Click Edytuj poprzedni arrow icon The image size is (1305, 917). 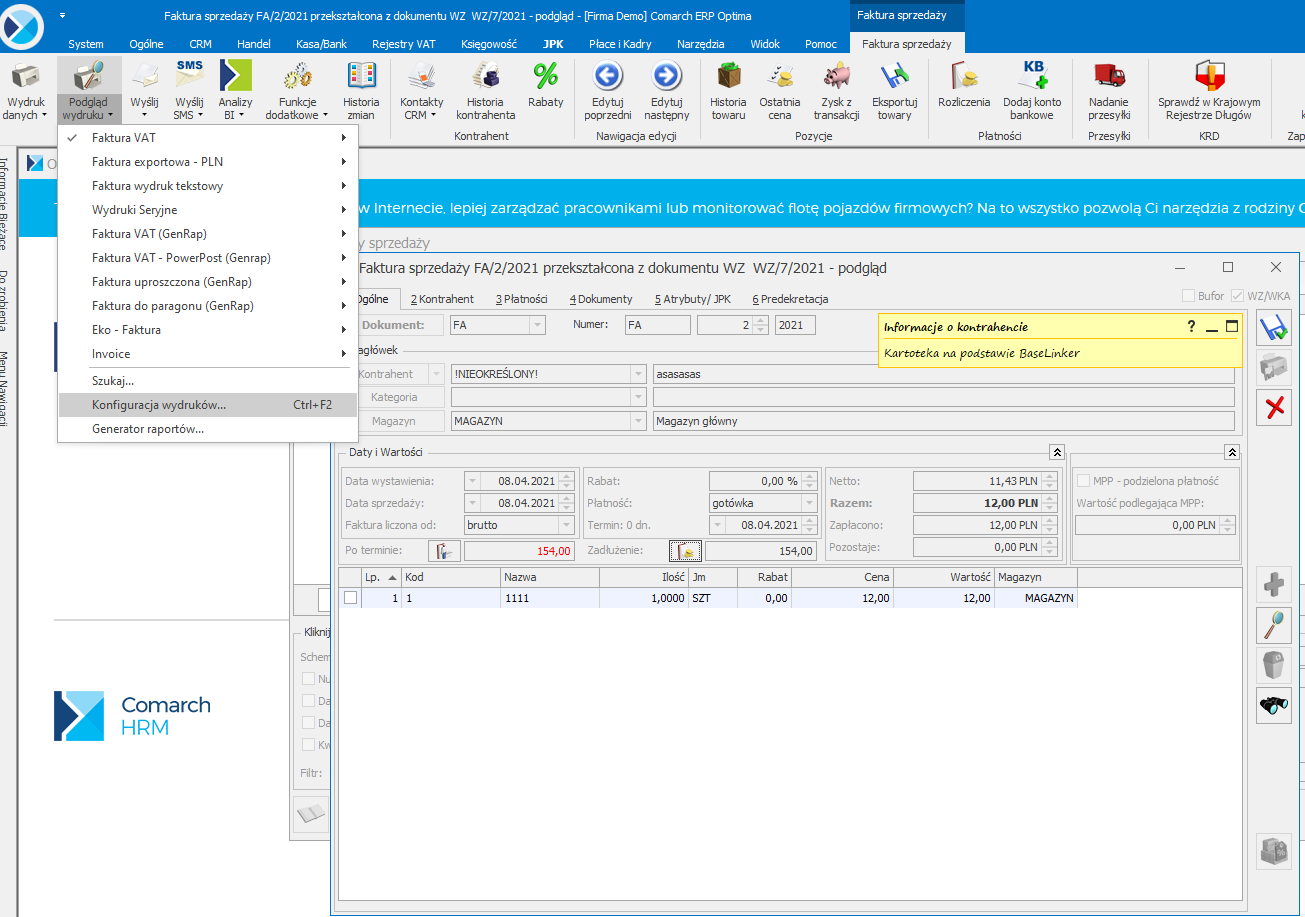(608, 77)
